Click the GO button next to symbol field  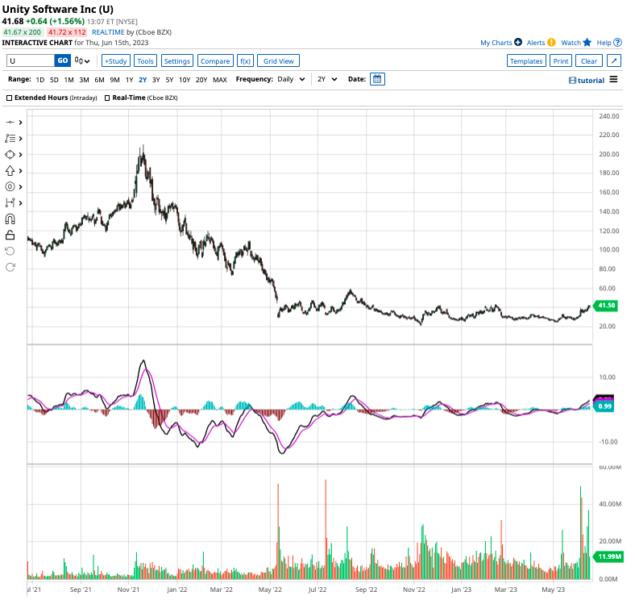click(x=63, y=61)
